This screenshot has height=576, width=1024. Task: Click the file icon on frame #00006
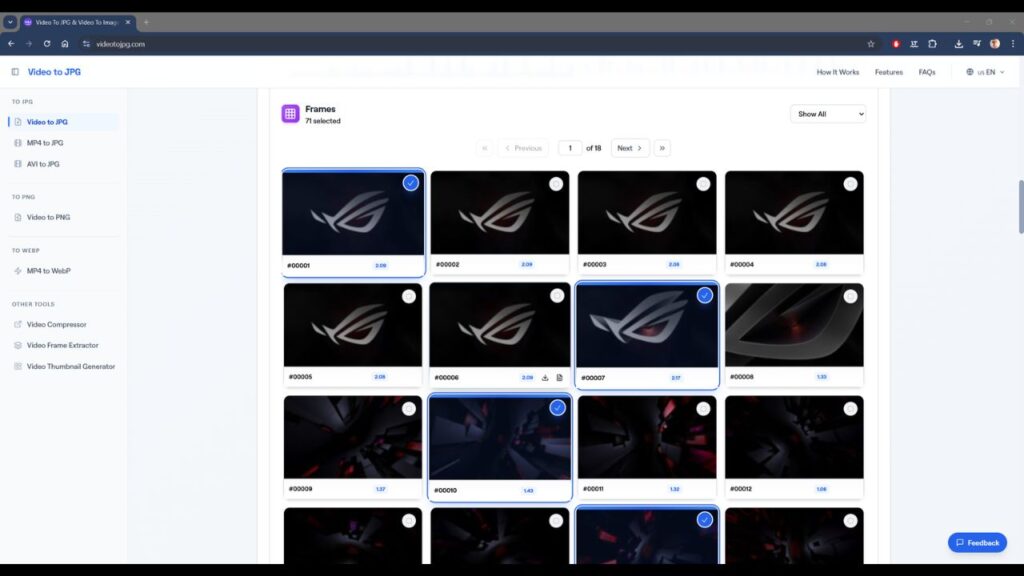pos(559,378)
